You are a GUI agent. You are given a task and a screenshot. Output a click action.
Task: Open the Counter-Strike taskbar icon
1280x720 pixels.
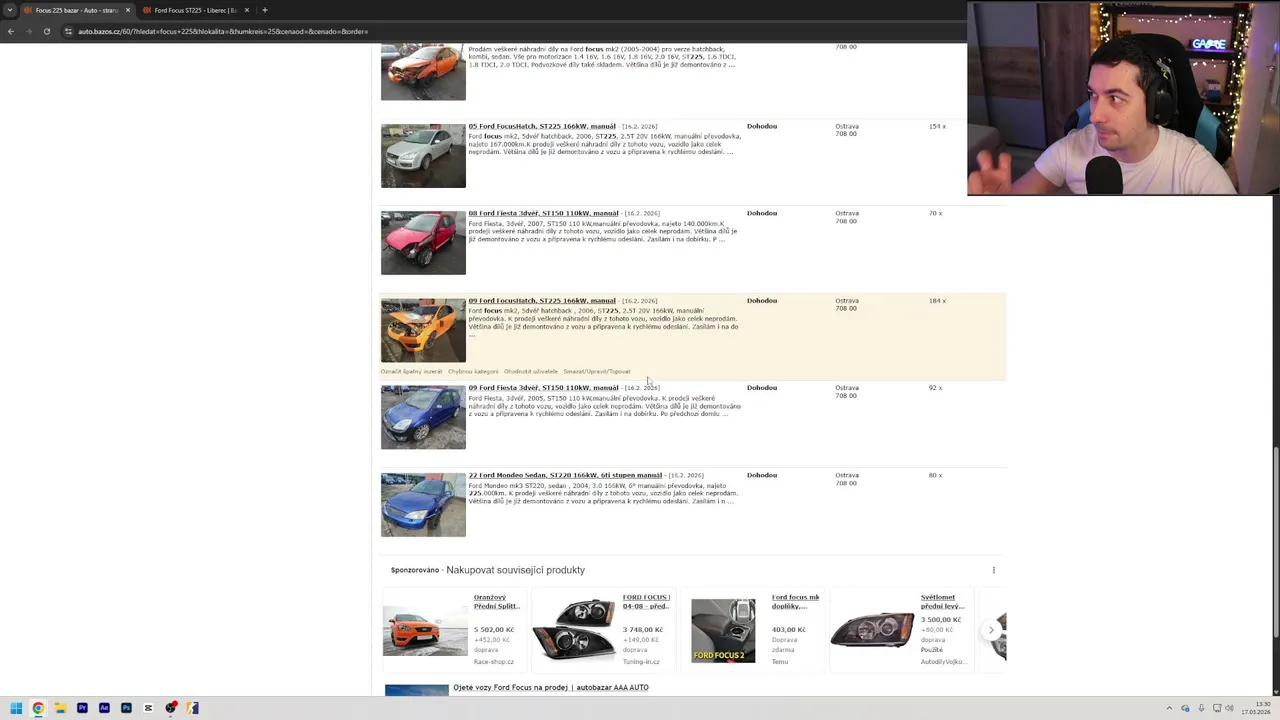[193, 708]
